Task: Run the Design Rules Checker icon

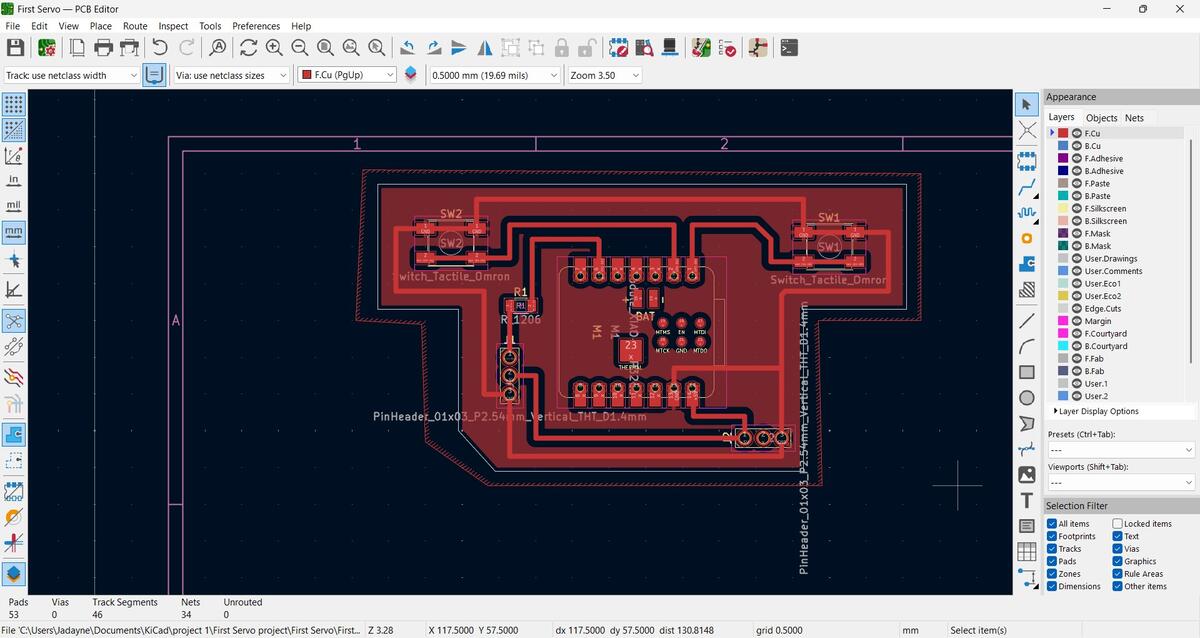Action: [x=728, y=47]
